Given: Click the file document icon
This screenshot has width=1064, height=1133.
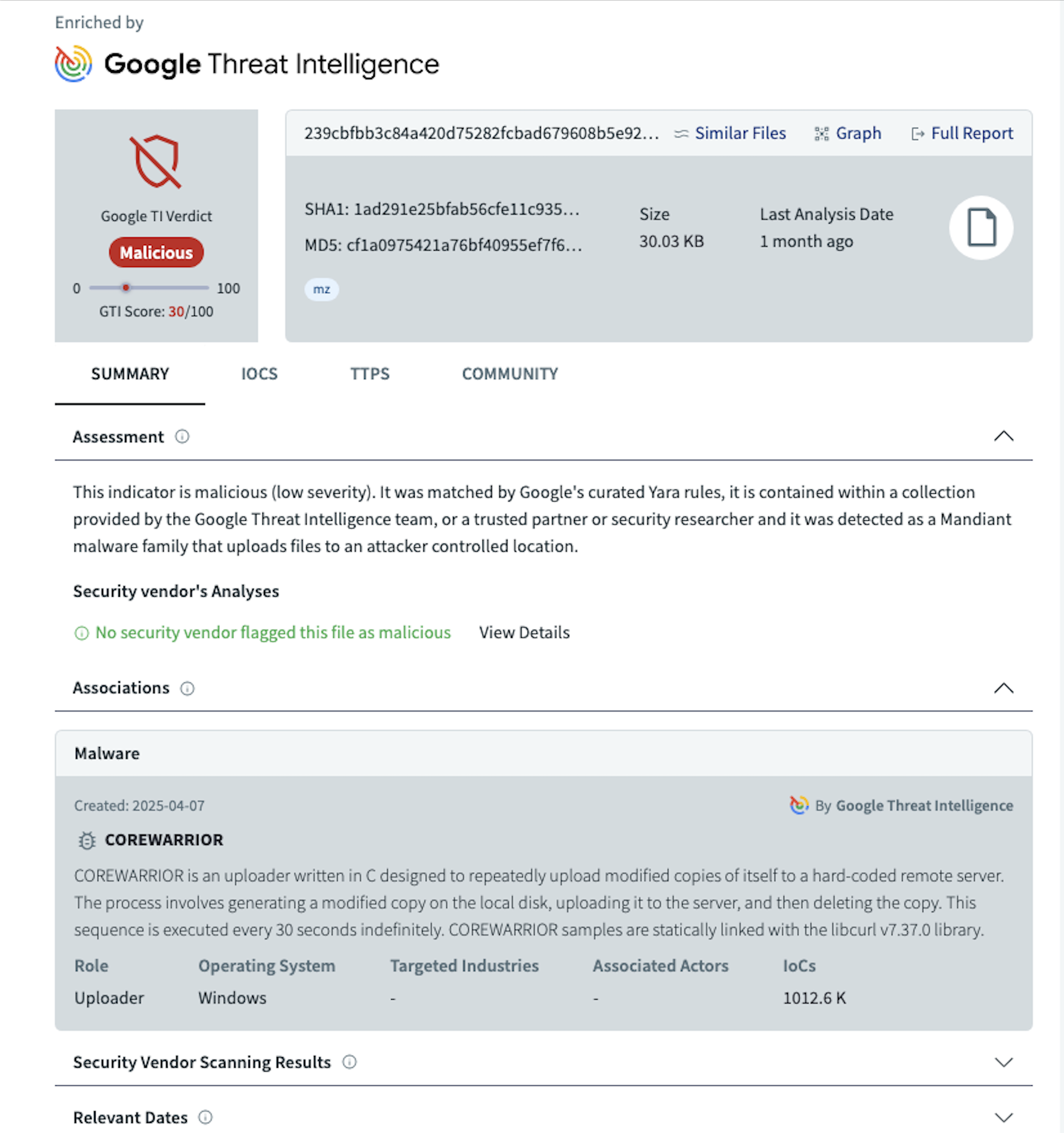Looking at the screenshot, I should click(x=981, y=227).
